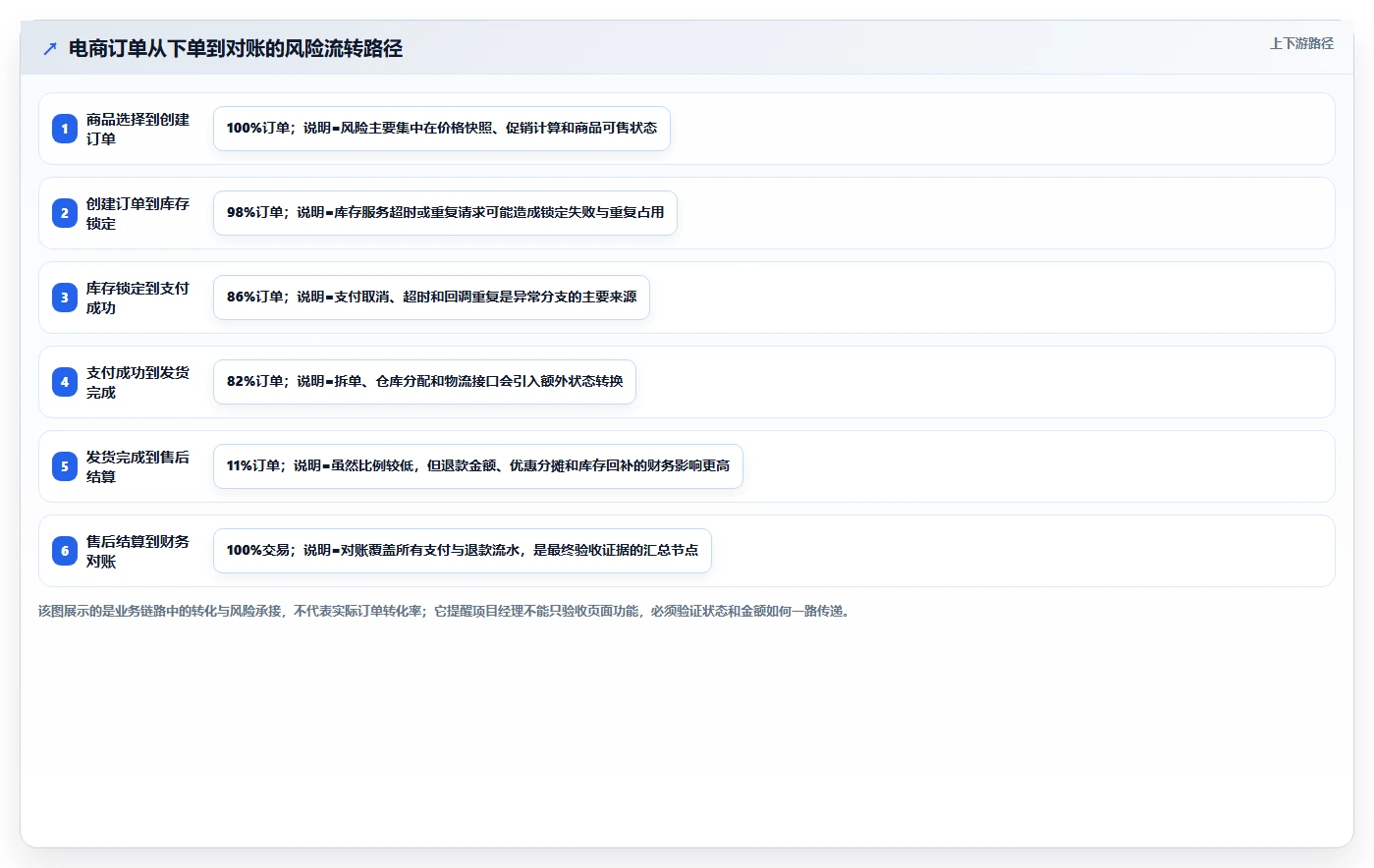Click the step 4 number badge
The image size is (1374, 868).
(x=65, y=382)
